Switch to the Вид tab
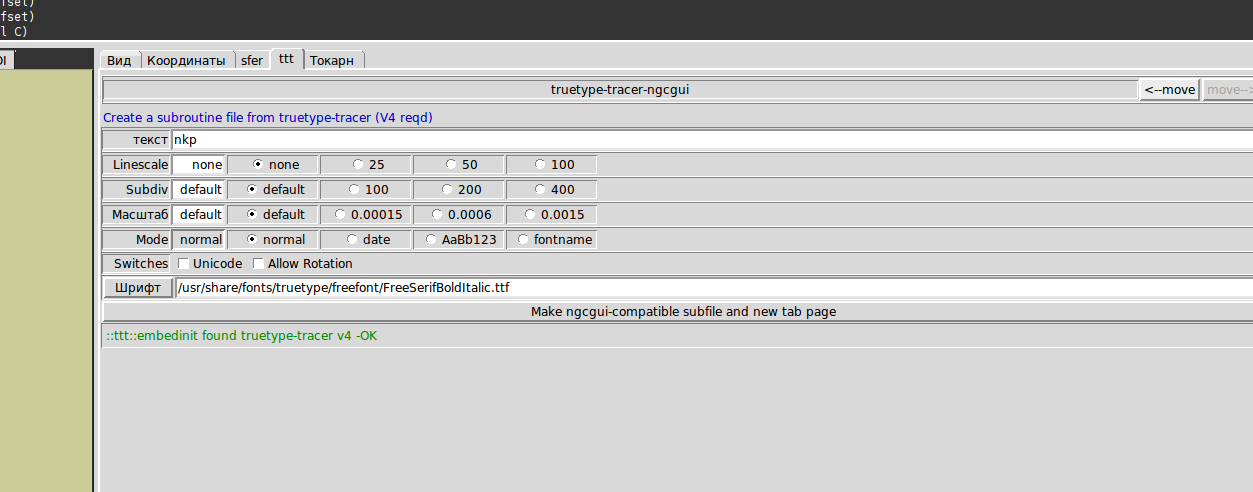The image size is (1253, 492). coord(119,60)
